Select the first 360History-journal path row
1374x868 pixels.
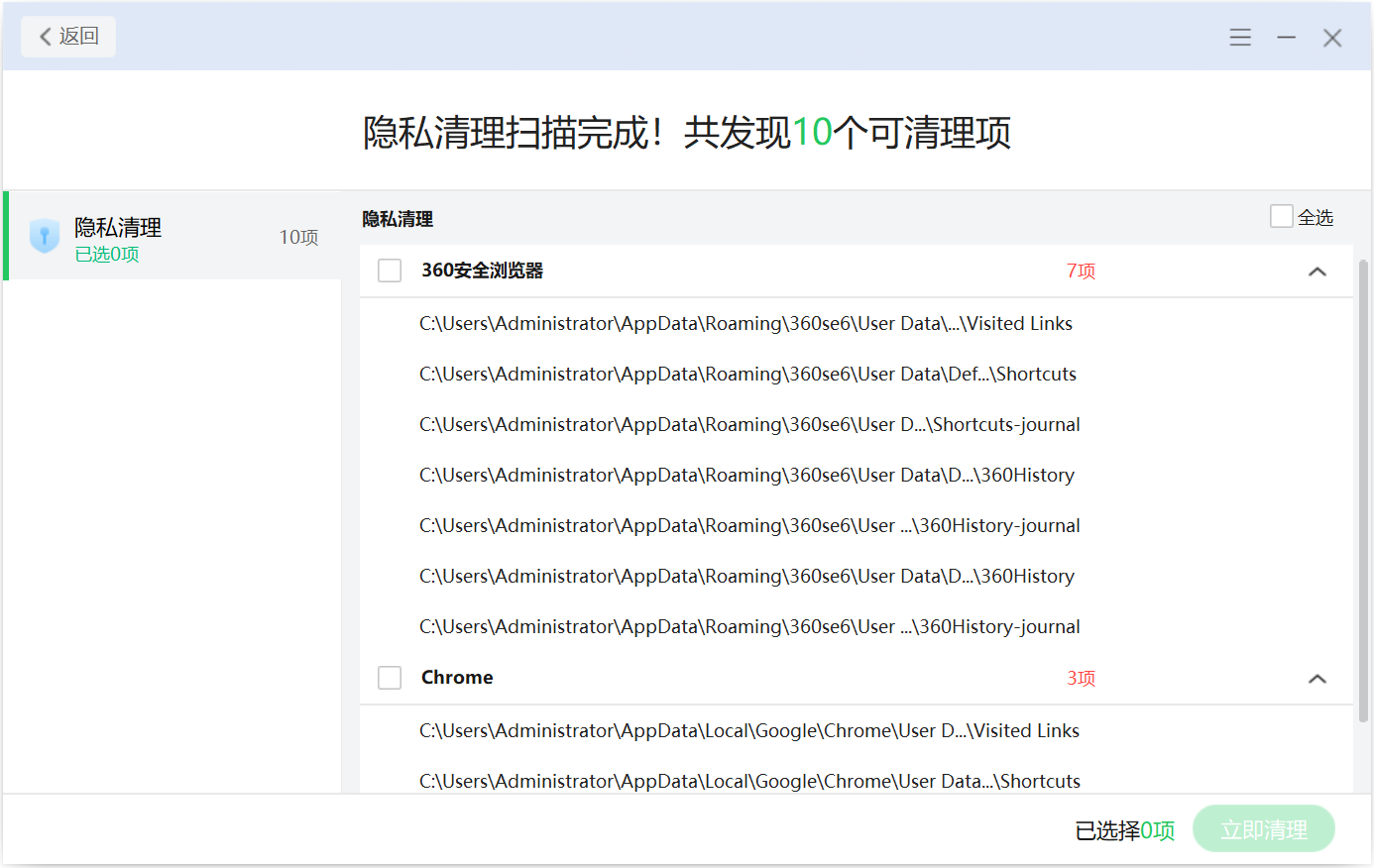tap(749, 526)
